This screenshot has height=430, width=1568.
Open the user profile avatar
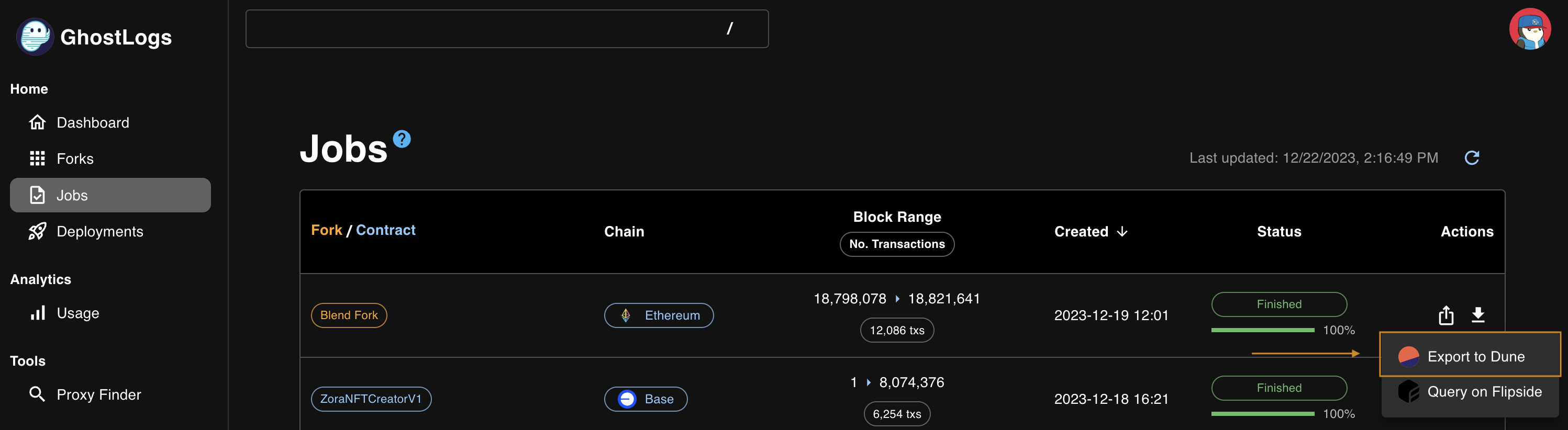click(1530, 29)
